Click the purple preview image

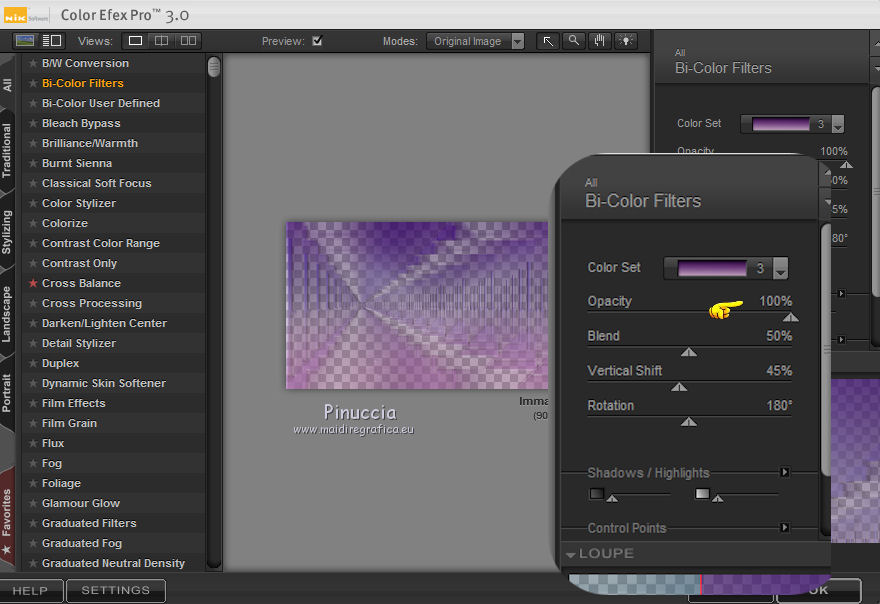416,305
